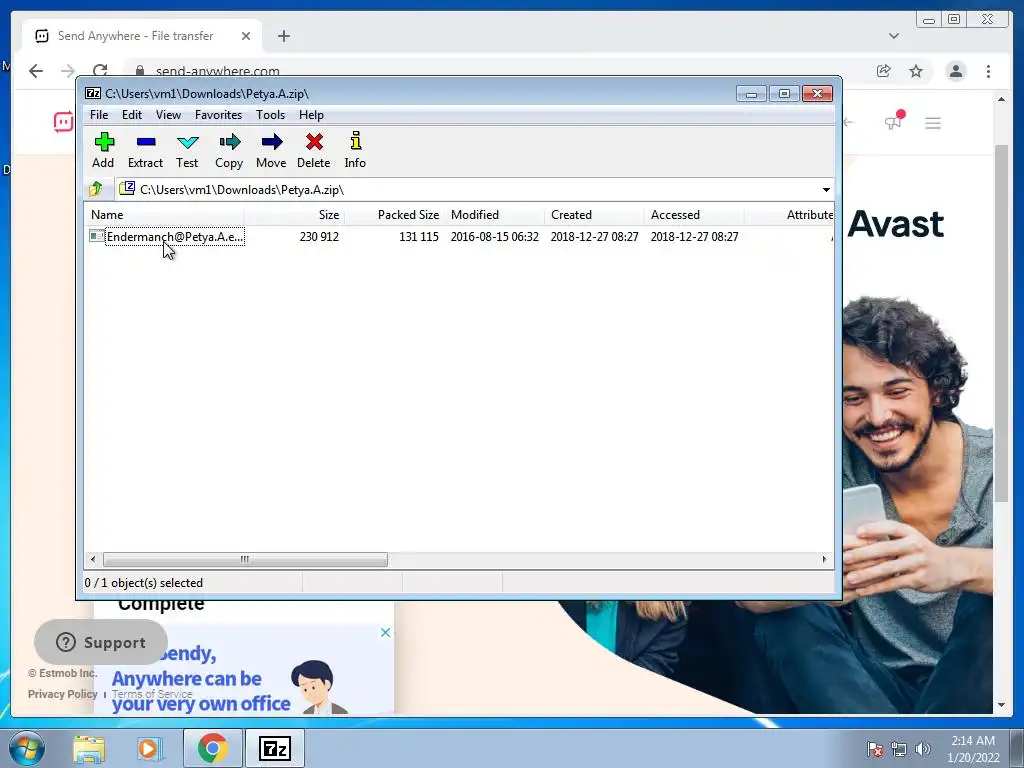1024x768 pixels.
Task: Choose the Move toolbar icon
Action: [271, 150]
